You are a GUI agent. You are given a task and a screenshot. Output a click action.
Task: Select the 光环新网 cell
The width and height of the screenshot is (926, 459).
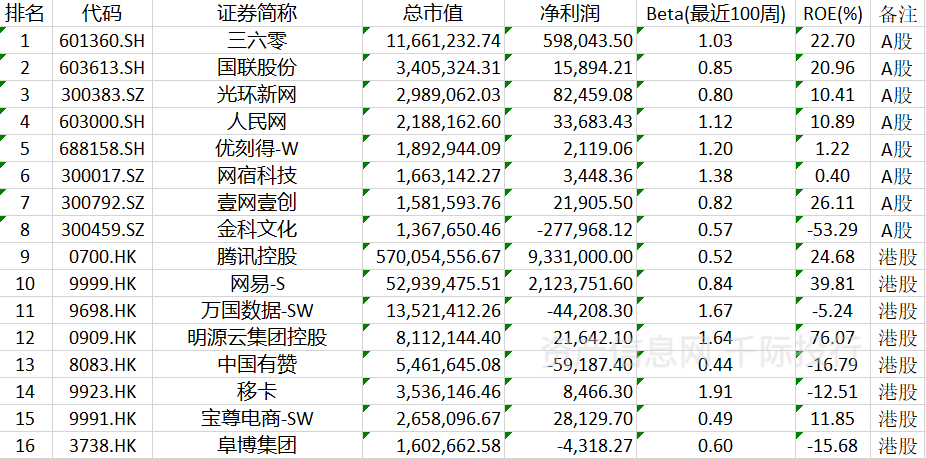tap(257, 95)
